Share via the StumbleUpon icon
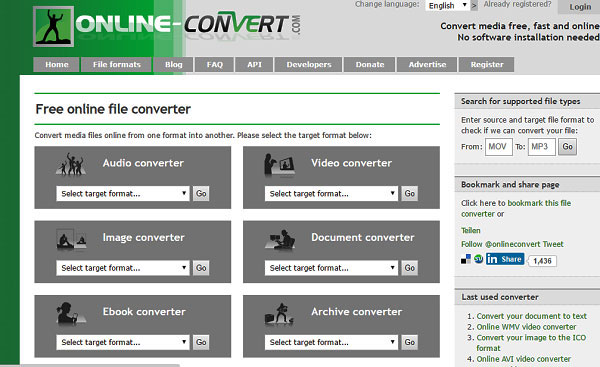Image resolution: width=600 pixels, height=367 pixels. 479,259
